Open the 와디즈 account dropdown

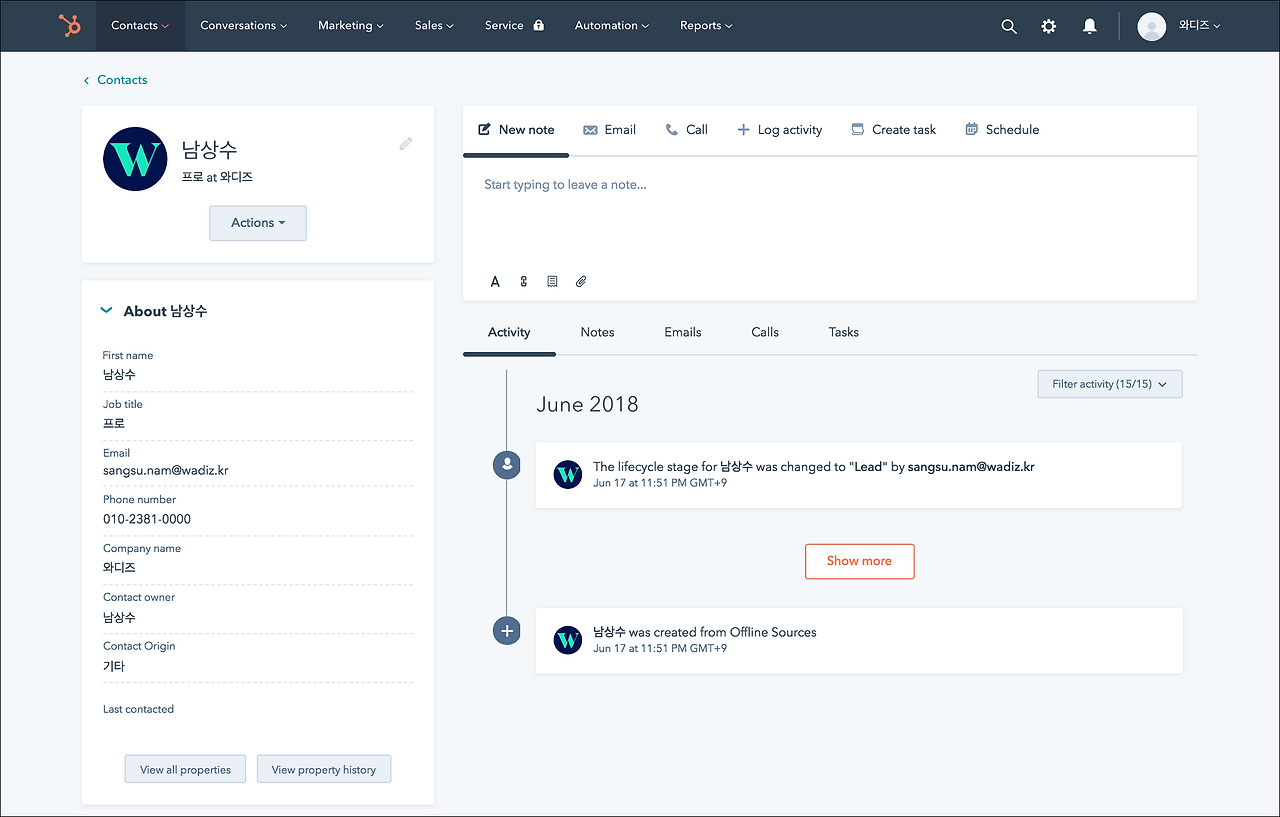1200,26
